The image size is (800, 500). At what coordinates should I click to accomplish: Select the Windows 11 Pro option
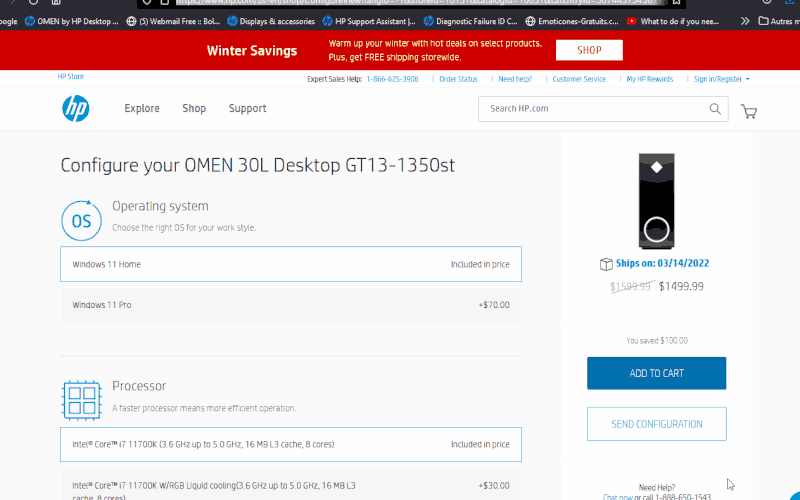click(x=291, y=305)
